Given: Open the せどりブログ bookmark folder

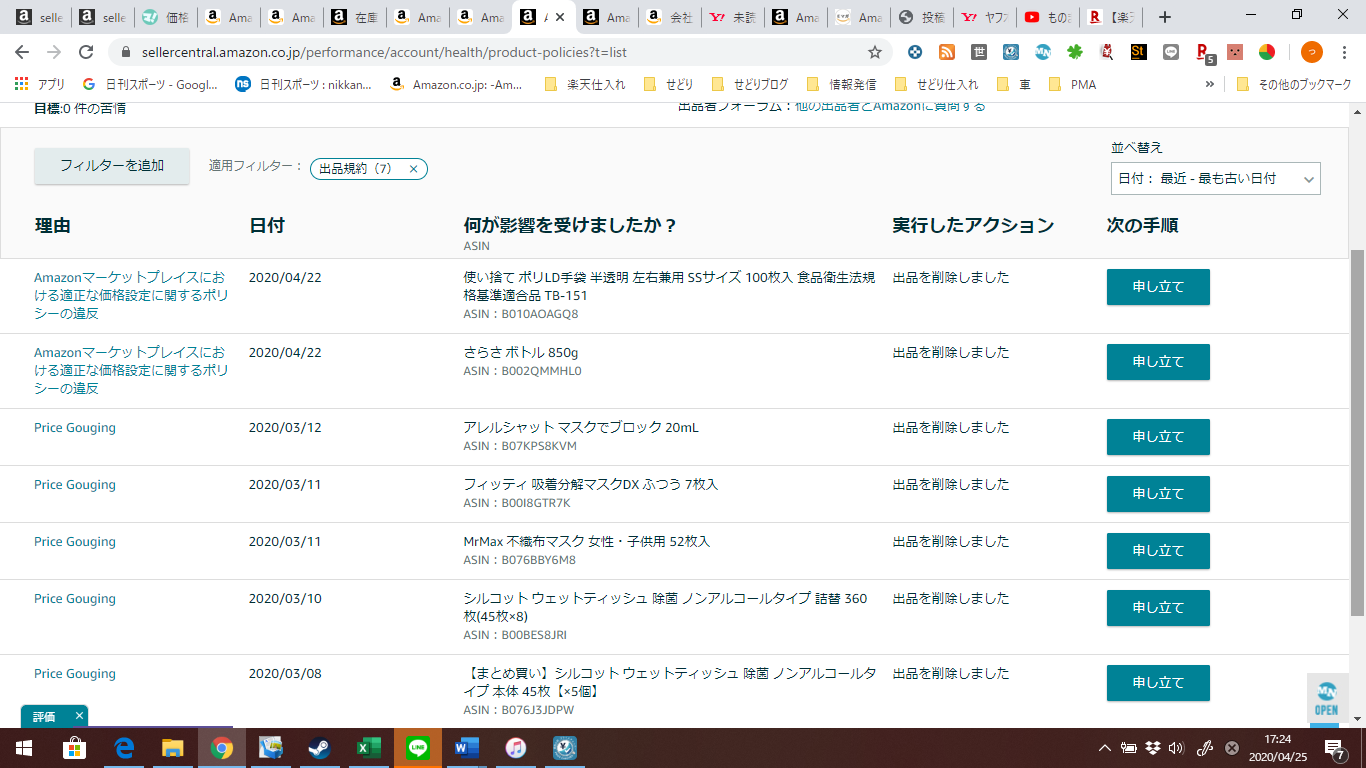Looking at the screenshot, I should click(749, 85).
